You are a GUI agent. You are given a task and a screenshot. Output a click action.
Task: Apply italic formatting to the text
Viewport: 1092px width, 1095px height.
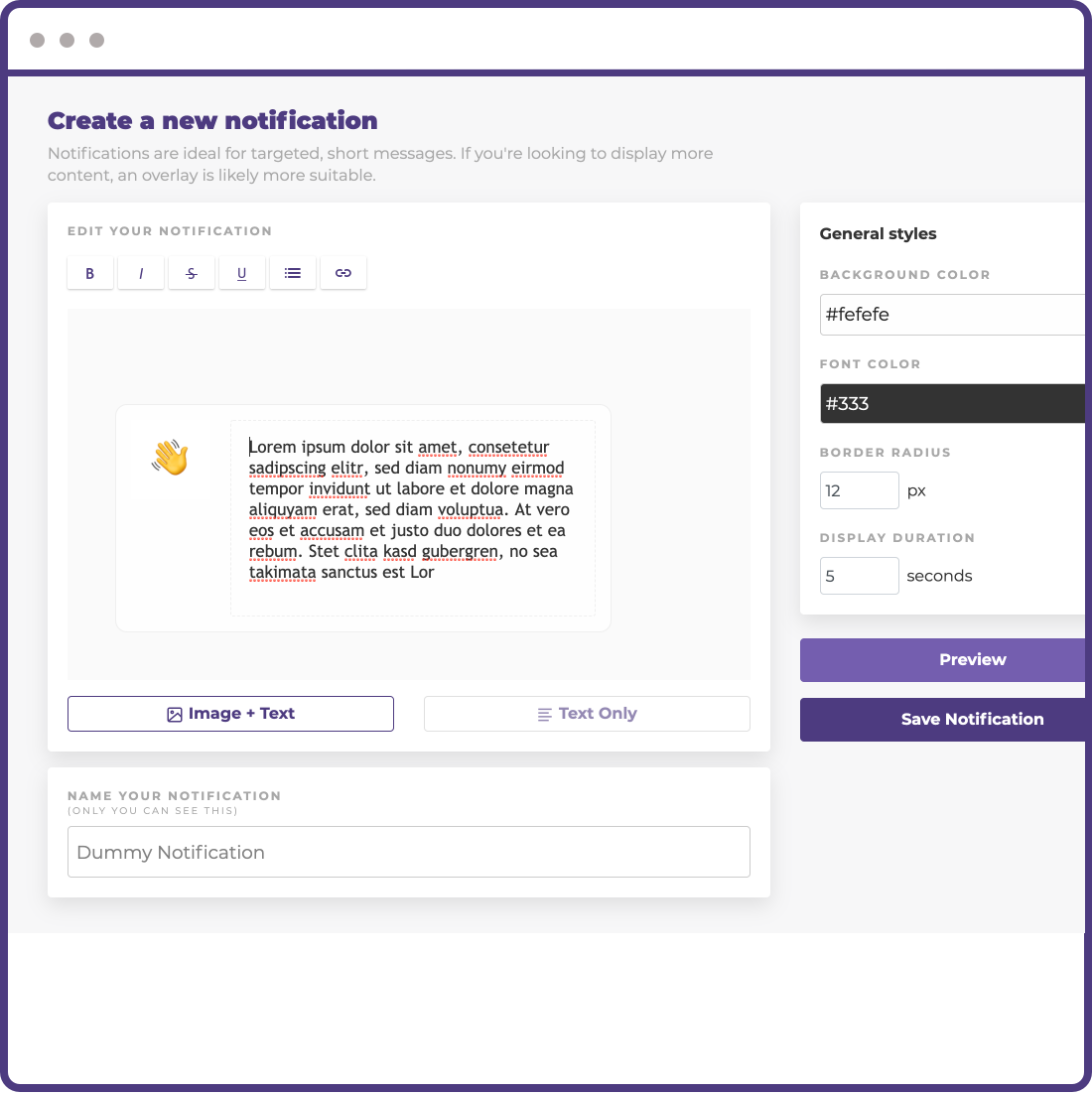coord(141,273)
